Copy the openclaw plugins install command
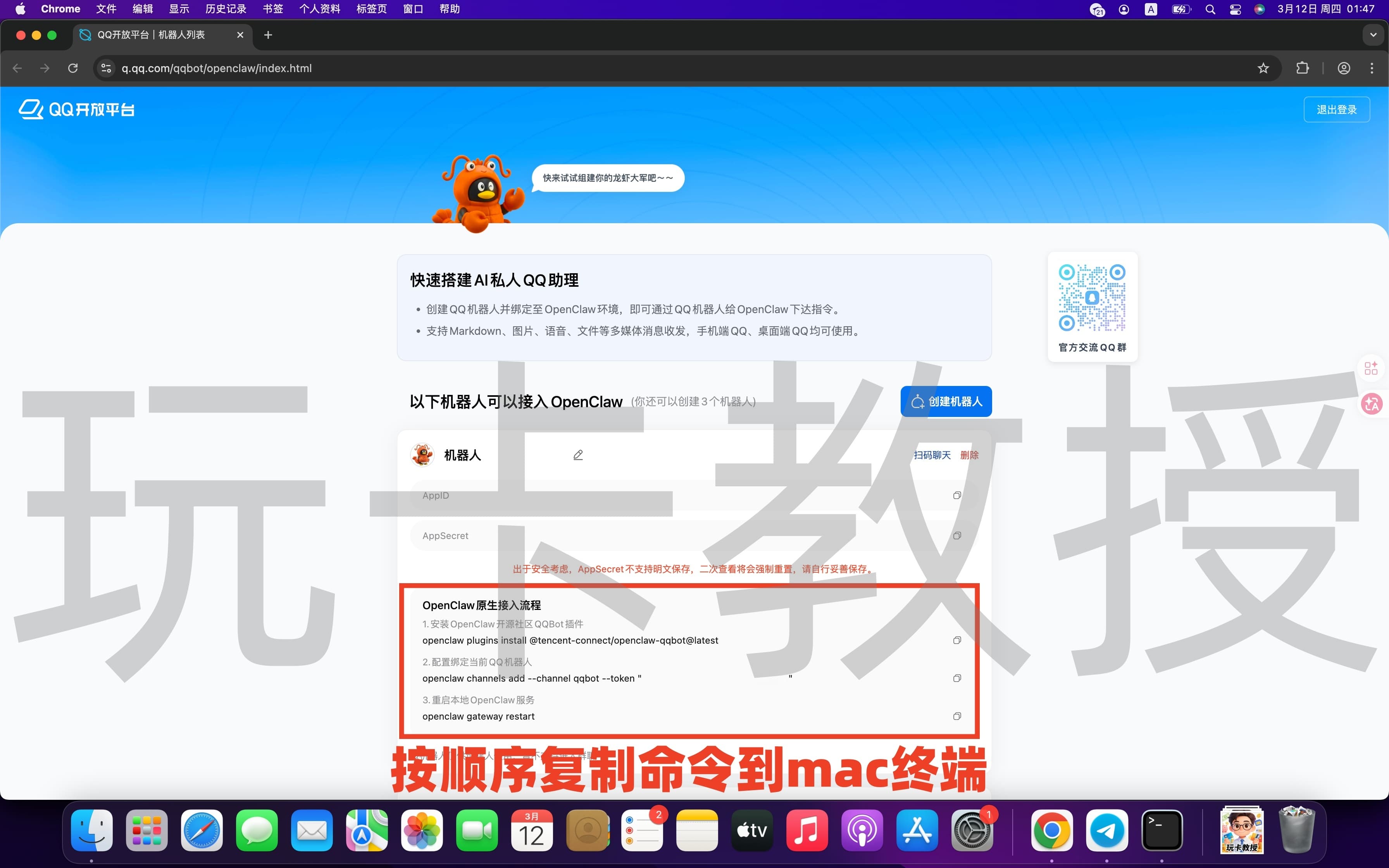 tap(957, 639)
